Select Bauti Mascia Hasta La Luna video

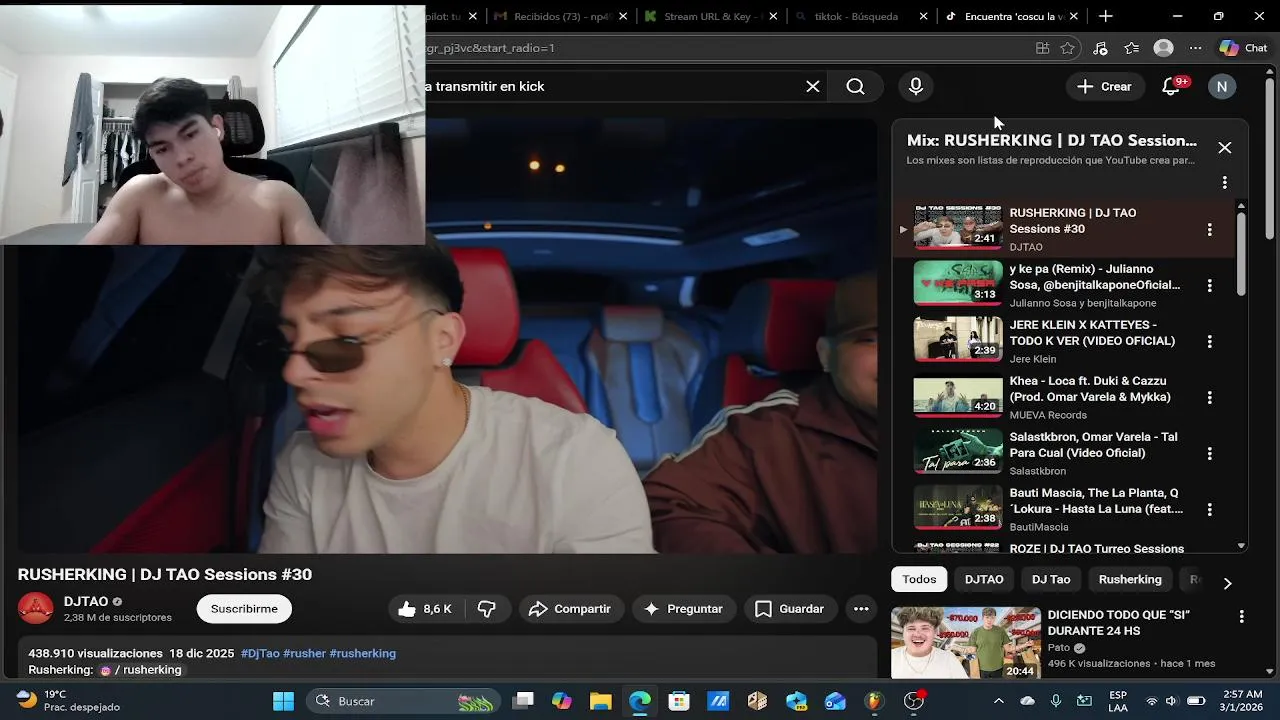coord(1096,501)
